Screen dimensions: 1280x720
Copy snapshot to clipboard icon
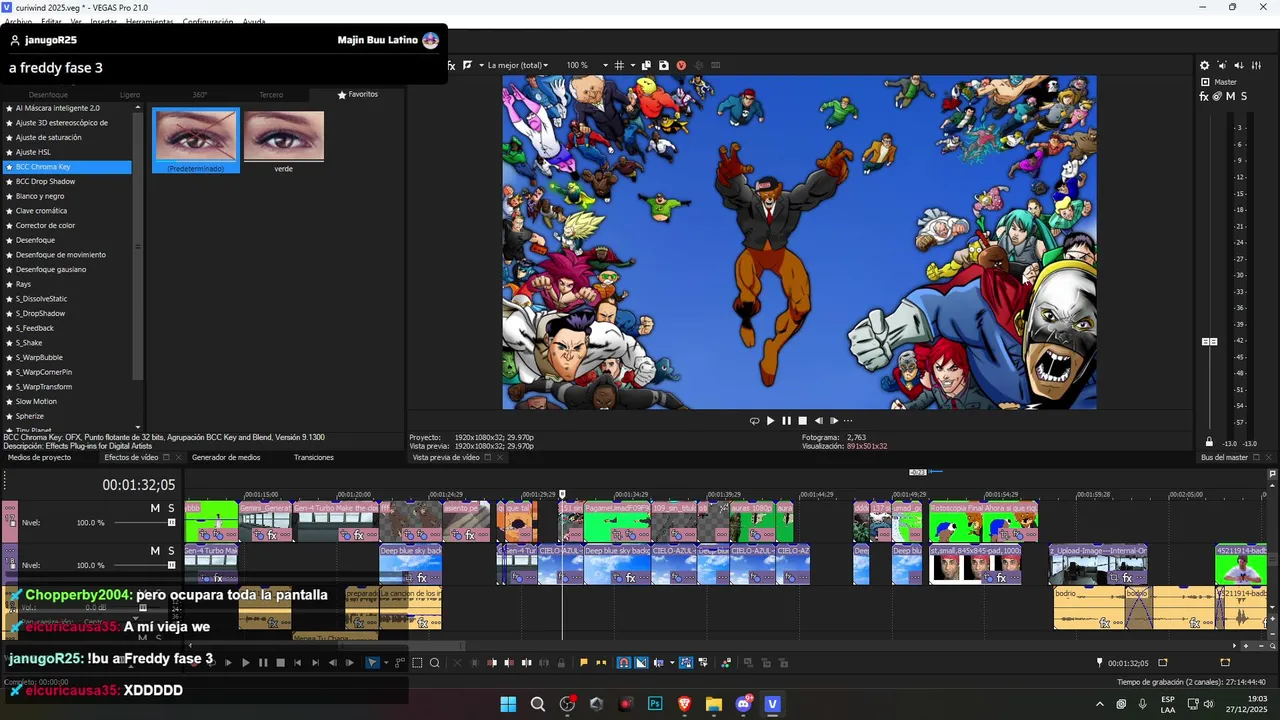pyautogui.click(x=647, y=65)
